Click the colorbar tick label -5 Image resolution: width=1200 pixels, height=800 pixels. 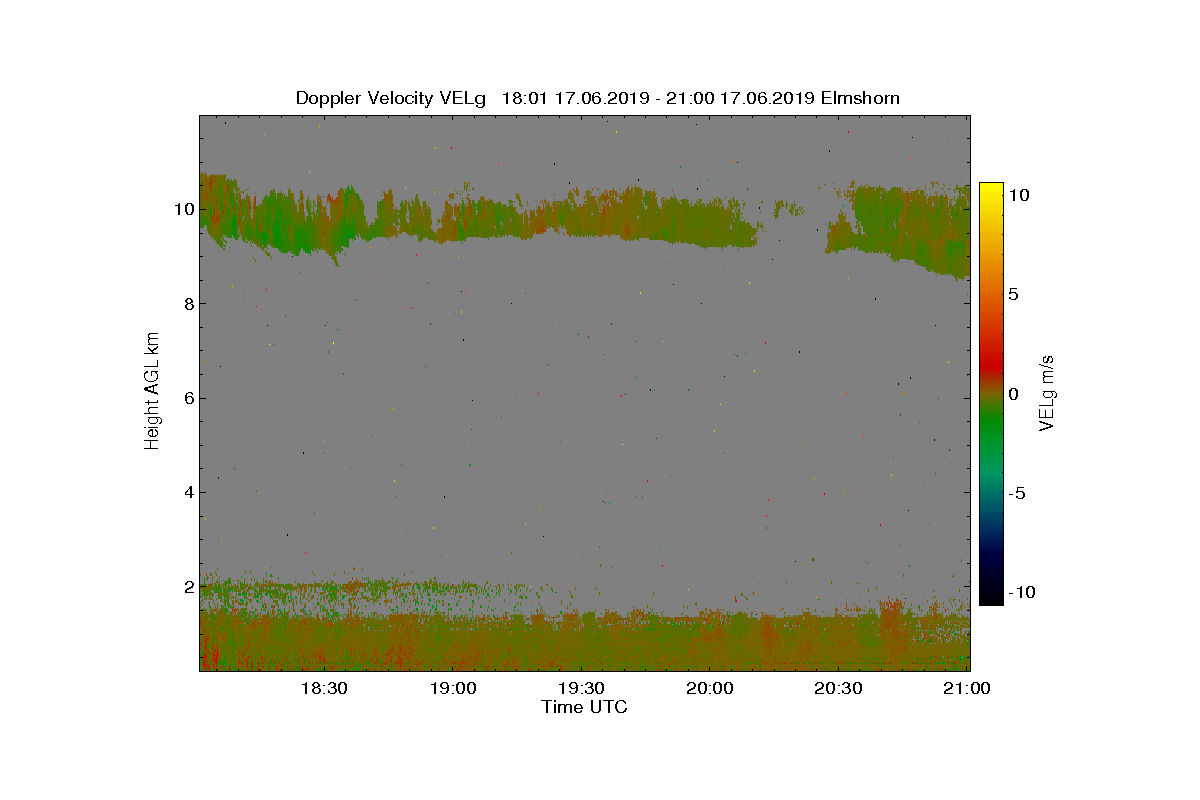pos(1016,493)
